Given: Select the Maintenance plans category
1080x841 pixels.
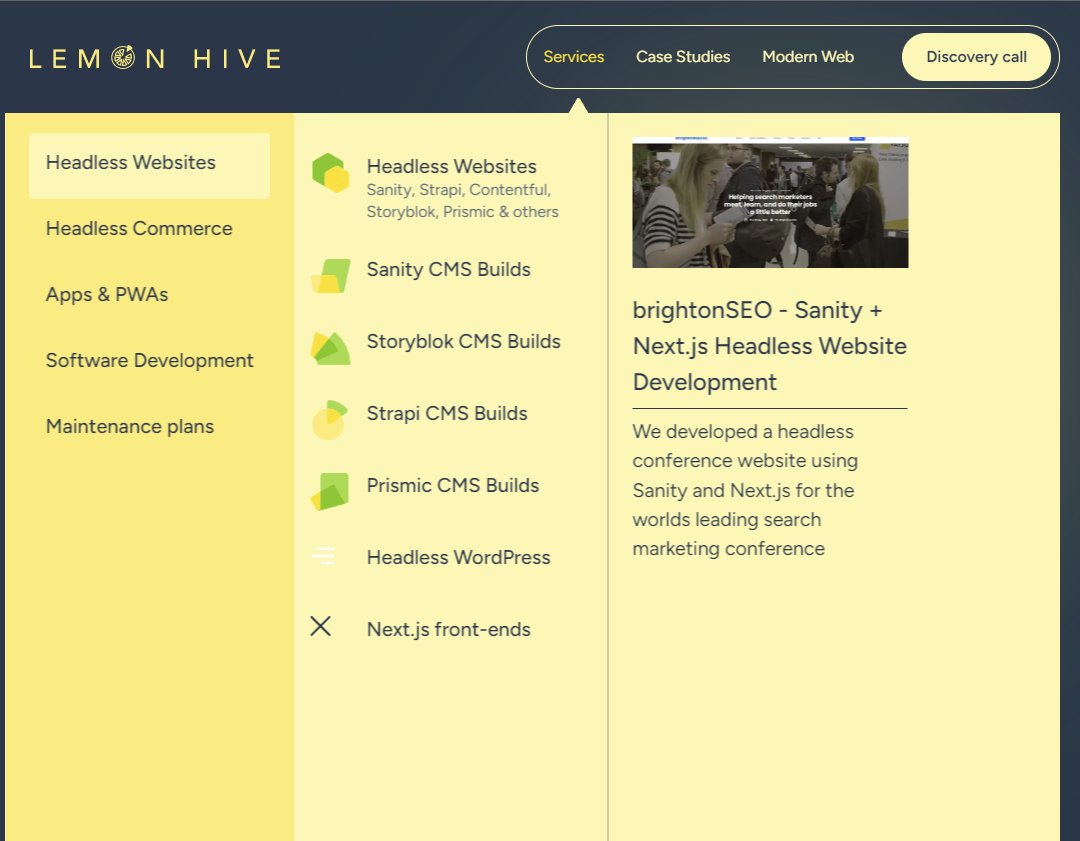Looking at the screenshot, I should point(129,426).
